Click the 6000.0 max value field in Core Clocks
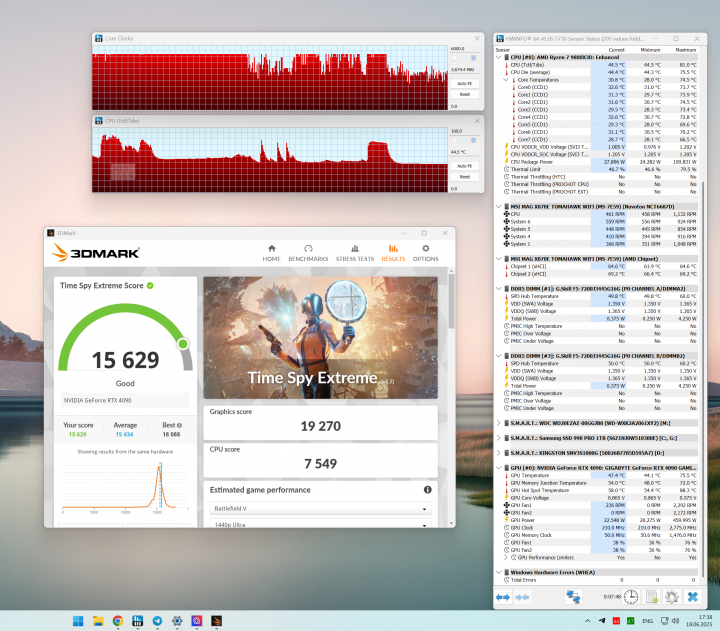Screen dimensions: 720x631 click(464, 48)
